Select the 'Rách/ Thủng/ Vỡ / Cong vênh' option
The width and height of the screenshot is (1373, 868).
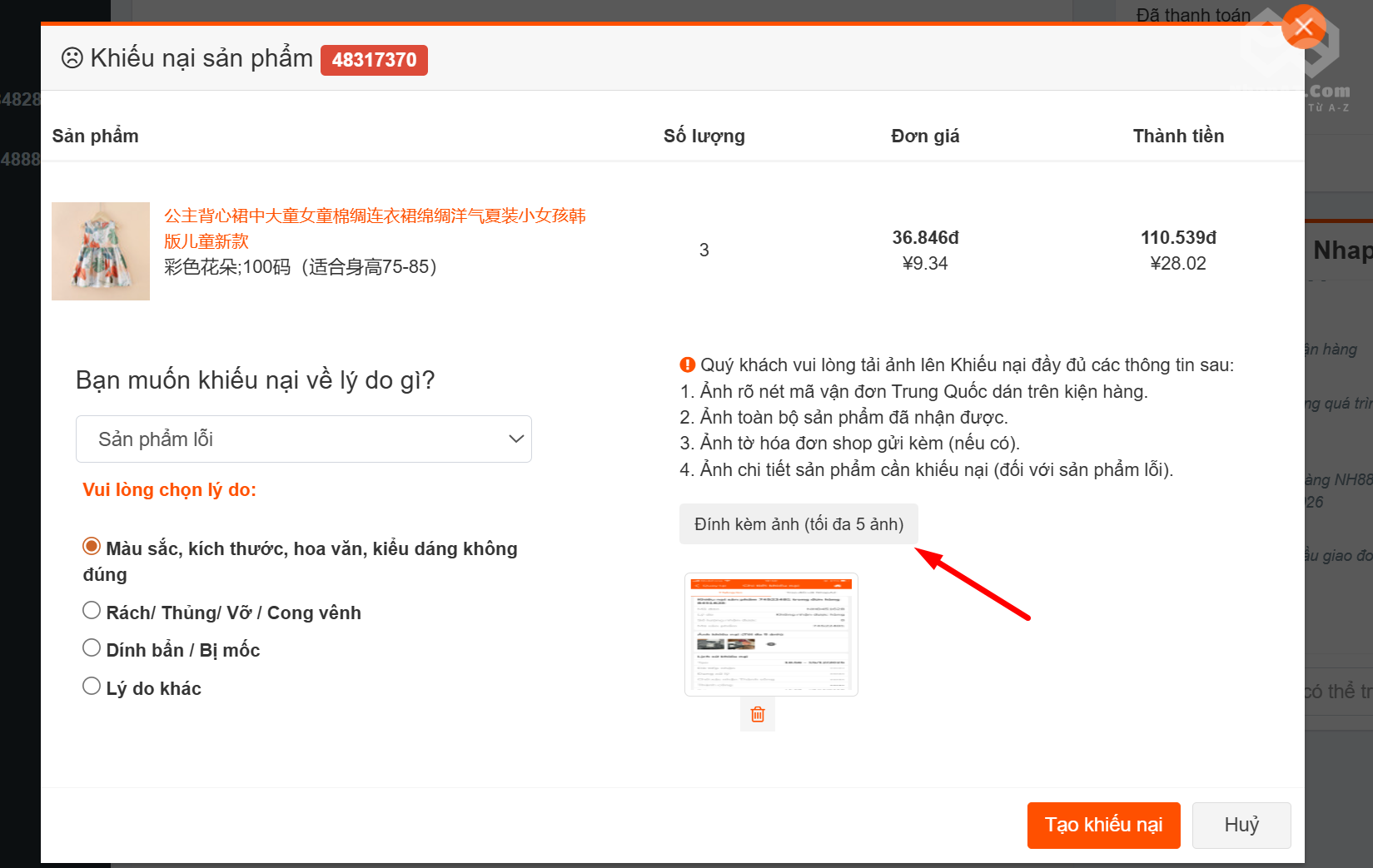click(x=92, y=611)
